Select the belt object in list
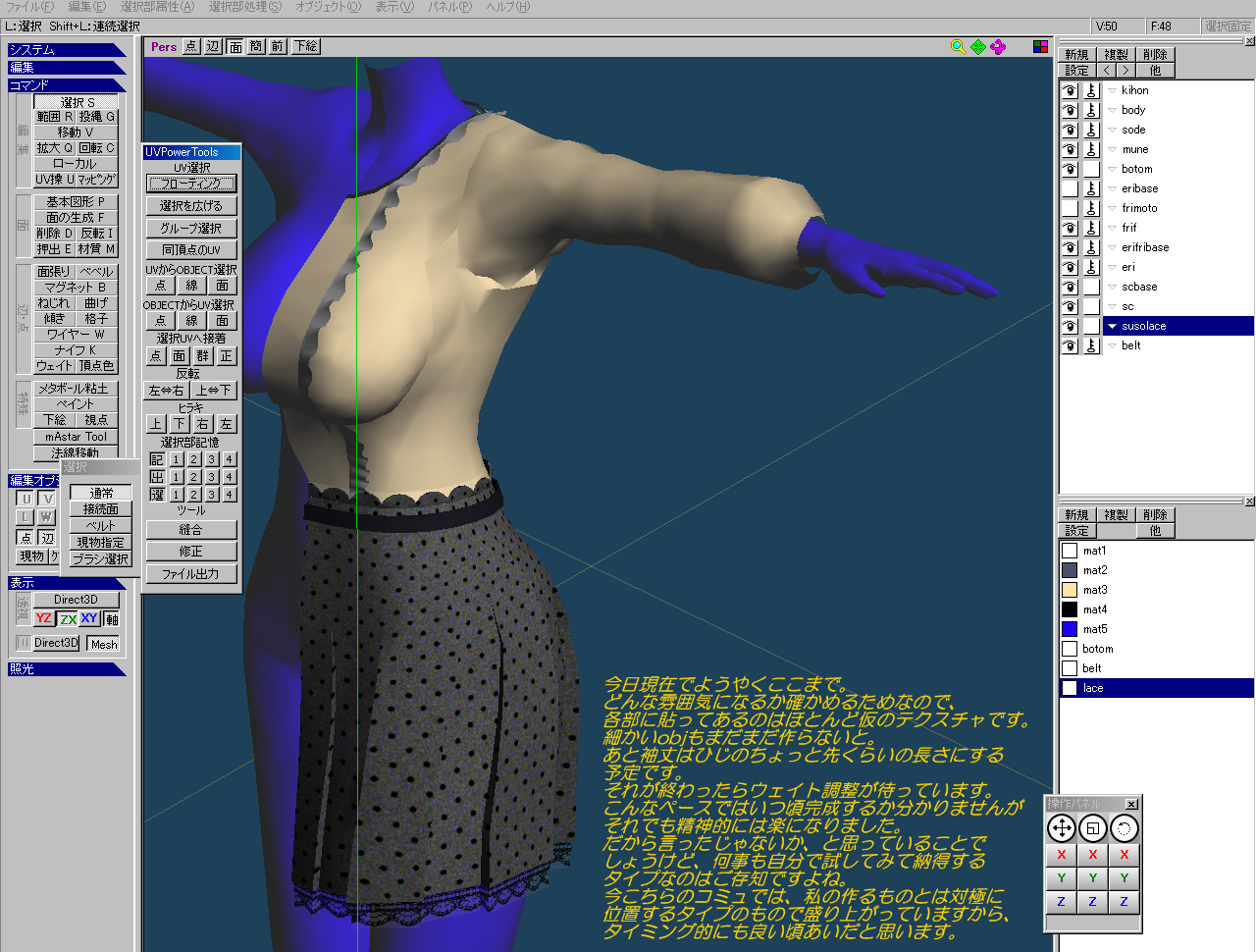Screen dimensions: 1256x952 click(x=1131, y=345)
